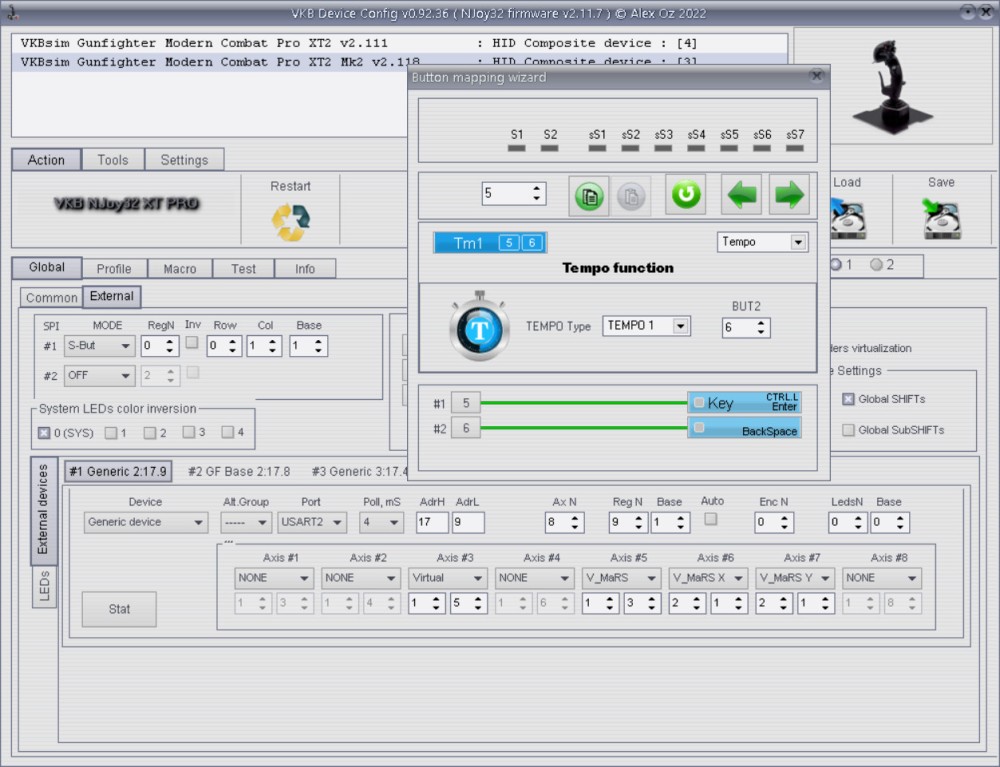The image size is (1000, 767).
Task: Enable the Global SubSHIFTs checkbox
Action: coord(848,430)
